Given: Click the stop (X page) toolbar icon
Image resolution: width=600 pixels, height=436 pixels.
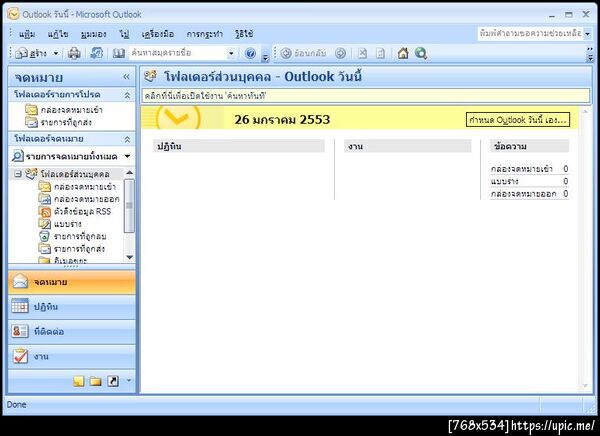Looking at the screenshot, I should coord(362,53).
